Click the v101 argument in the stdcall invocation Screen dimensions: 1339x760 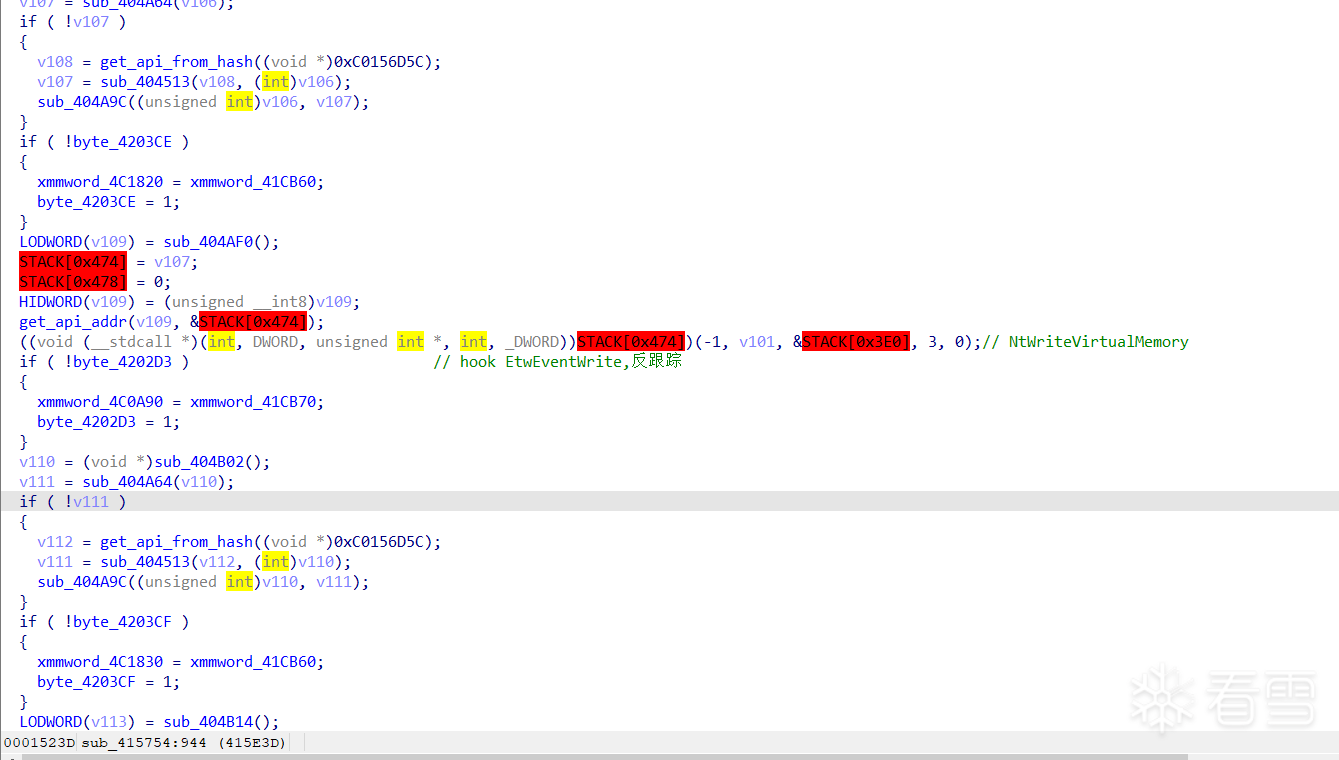(757, 341)
